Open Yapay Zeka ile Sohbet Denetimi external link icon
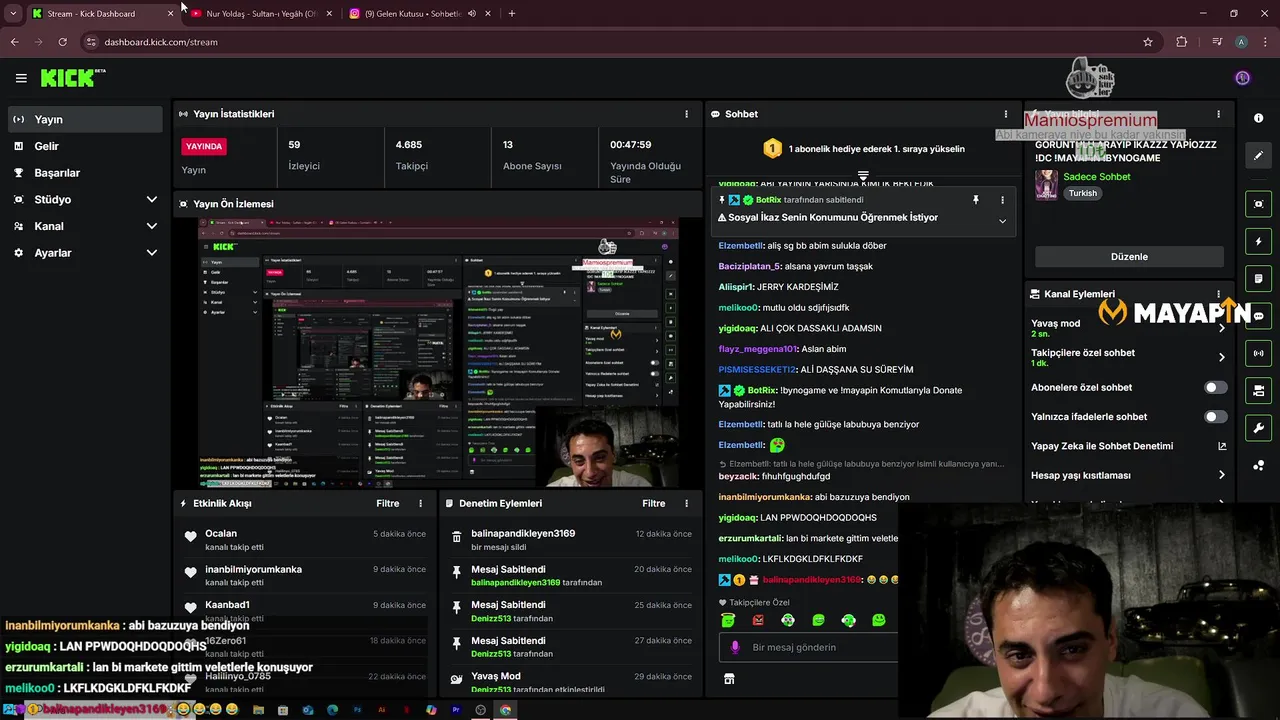1280x720 pixels. [1221, 446]
